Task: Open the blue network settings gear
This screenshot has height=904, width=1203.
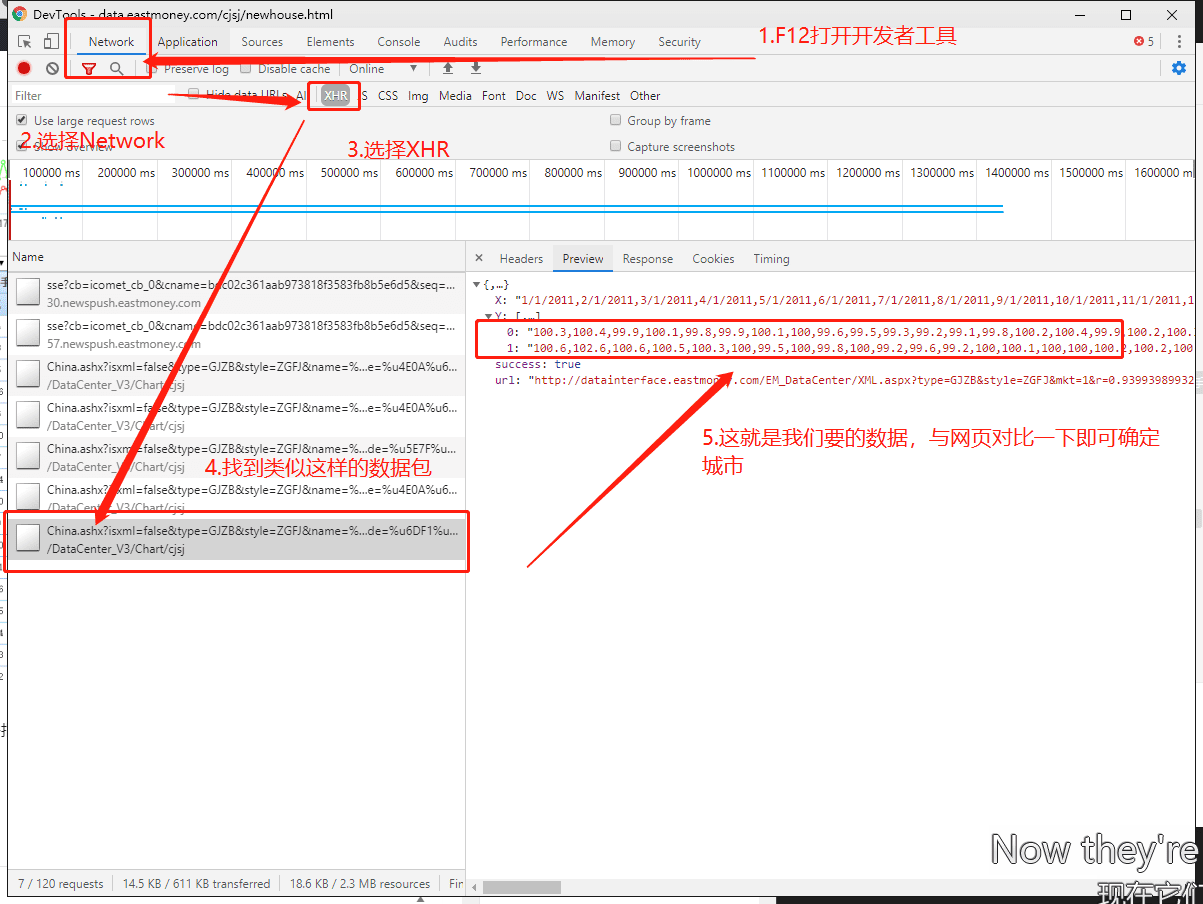Action: pyautogui.click(x=1179, y=68)
